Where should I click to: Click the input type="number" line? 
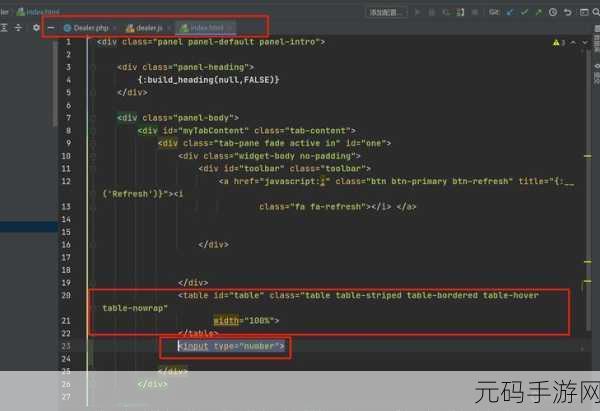pos(232,346)
